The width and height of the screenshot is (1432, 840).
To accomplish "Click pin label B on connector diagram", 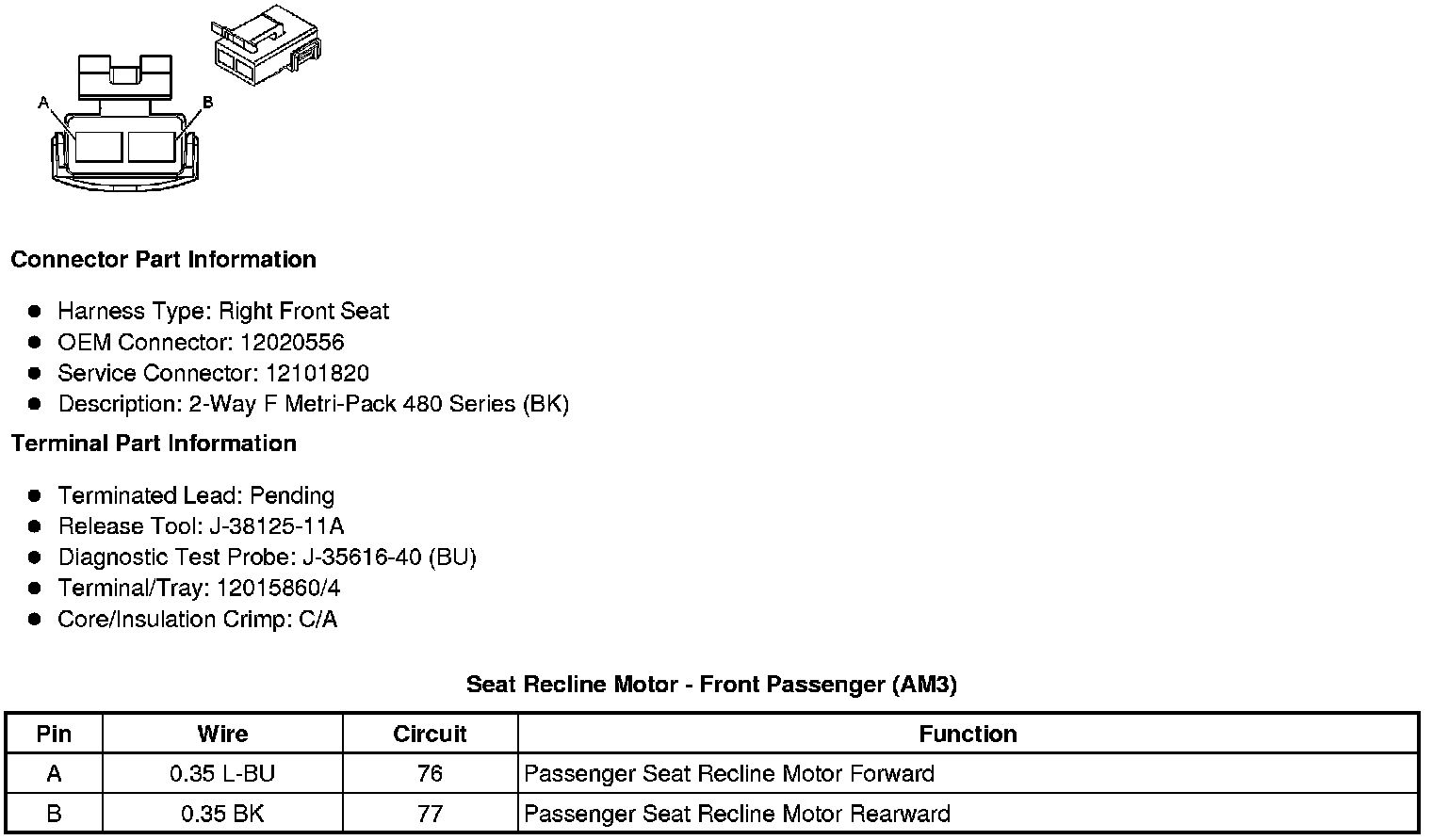I will click(207, 102).
